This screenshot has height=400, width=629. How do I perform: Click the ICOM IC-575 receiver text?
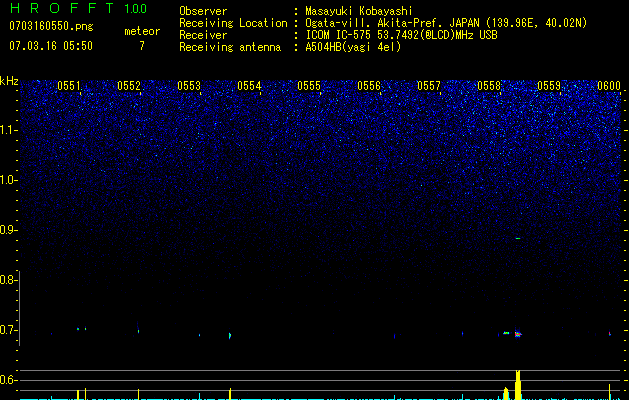tap(401, 35)
